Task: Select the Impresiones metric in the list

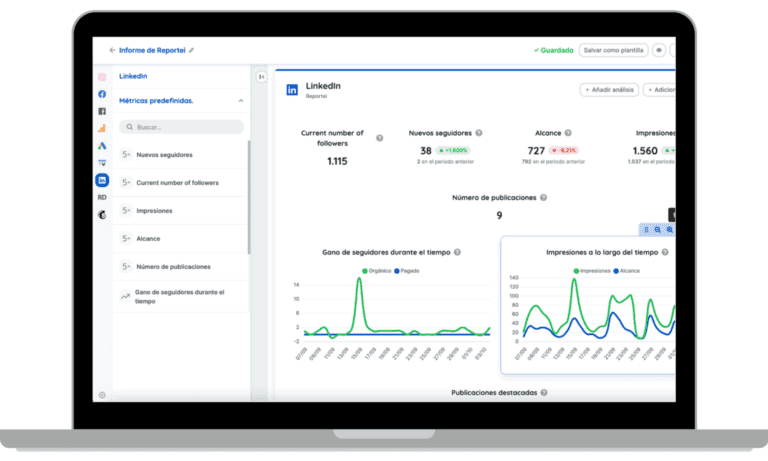Action: point(154,211)
